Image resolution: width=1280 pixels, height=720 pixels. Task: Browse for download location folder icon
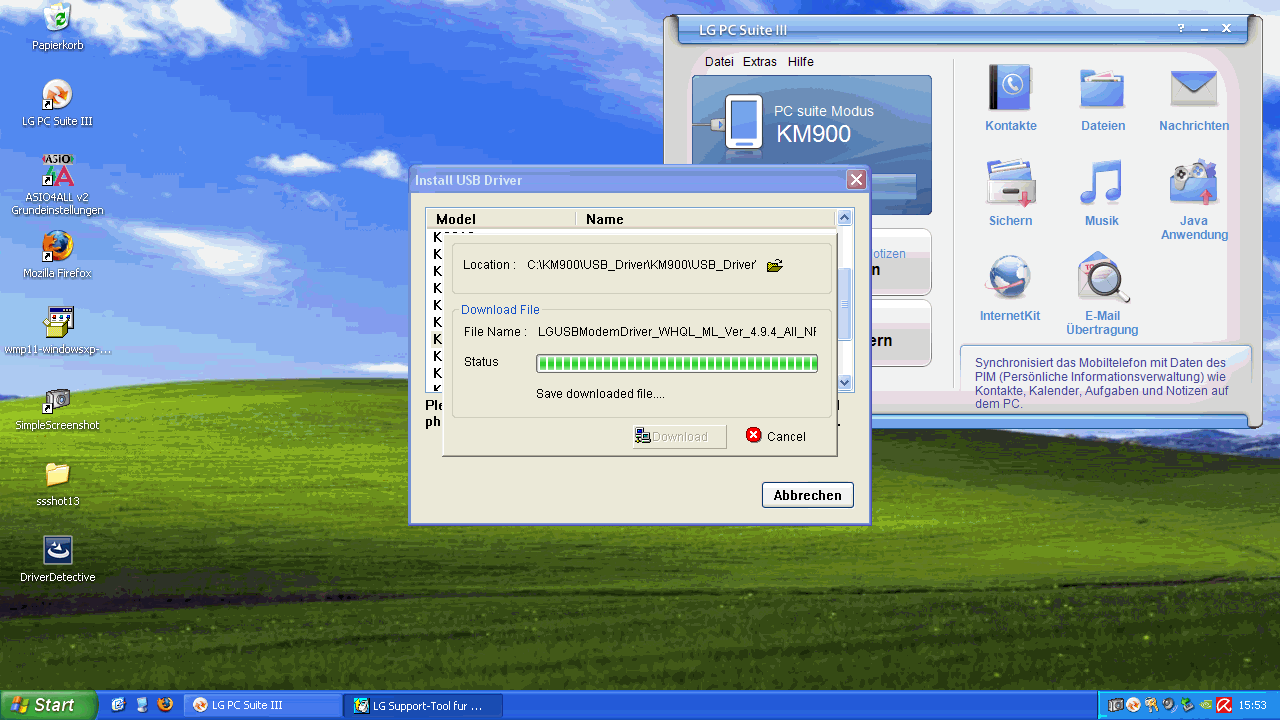point(774,265)
